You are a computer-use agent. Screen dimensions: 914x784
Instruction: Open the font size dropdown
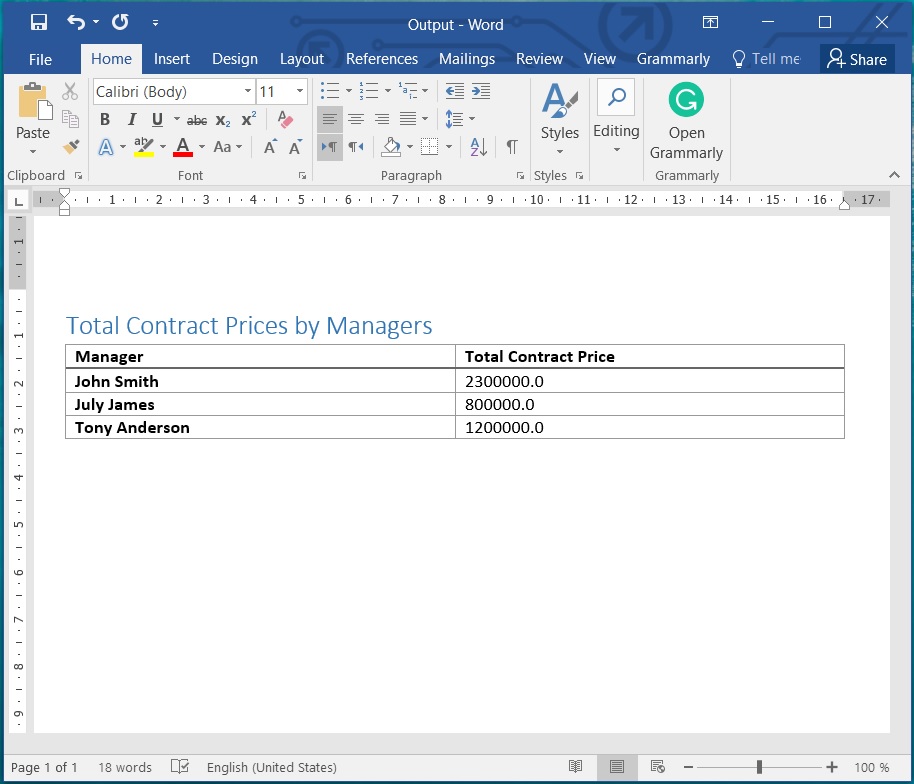(x=299, y=92)
